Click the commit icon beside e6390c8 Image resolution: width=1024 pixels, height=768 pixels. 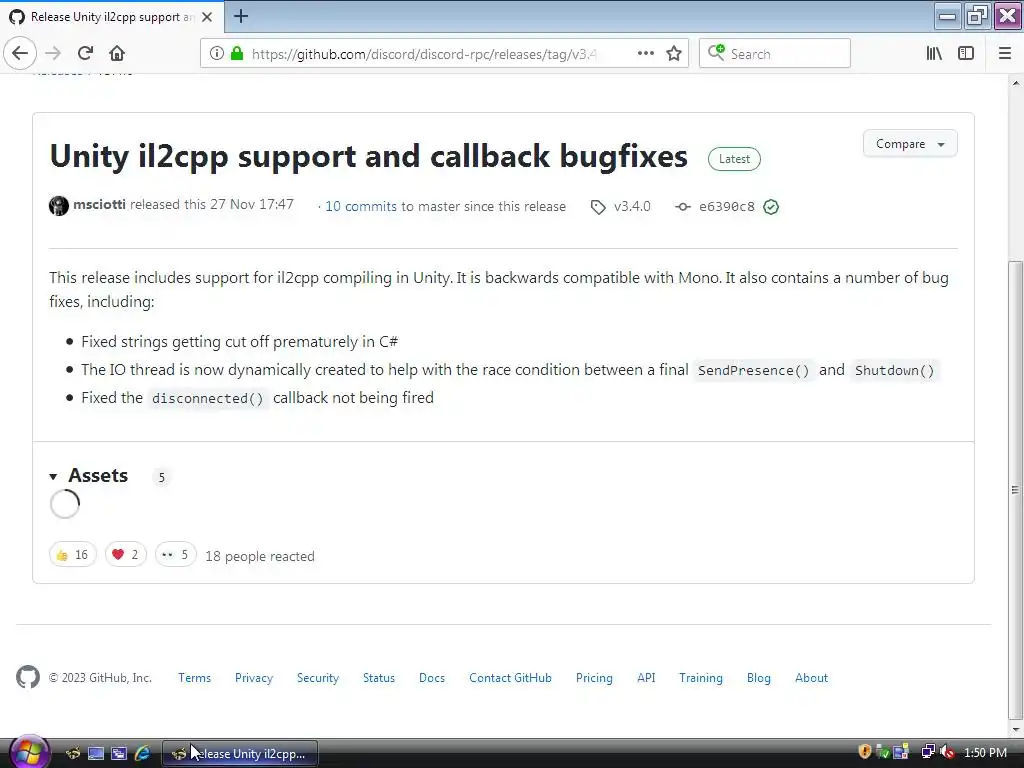coord(682,207)
